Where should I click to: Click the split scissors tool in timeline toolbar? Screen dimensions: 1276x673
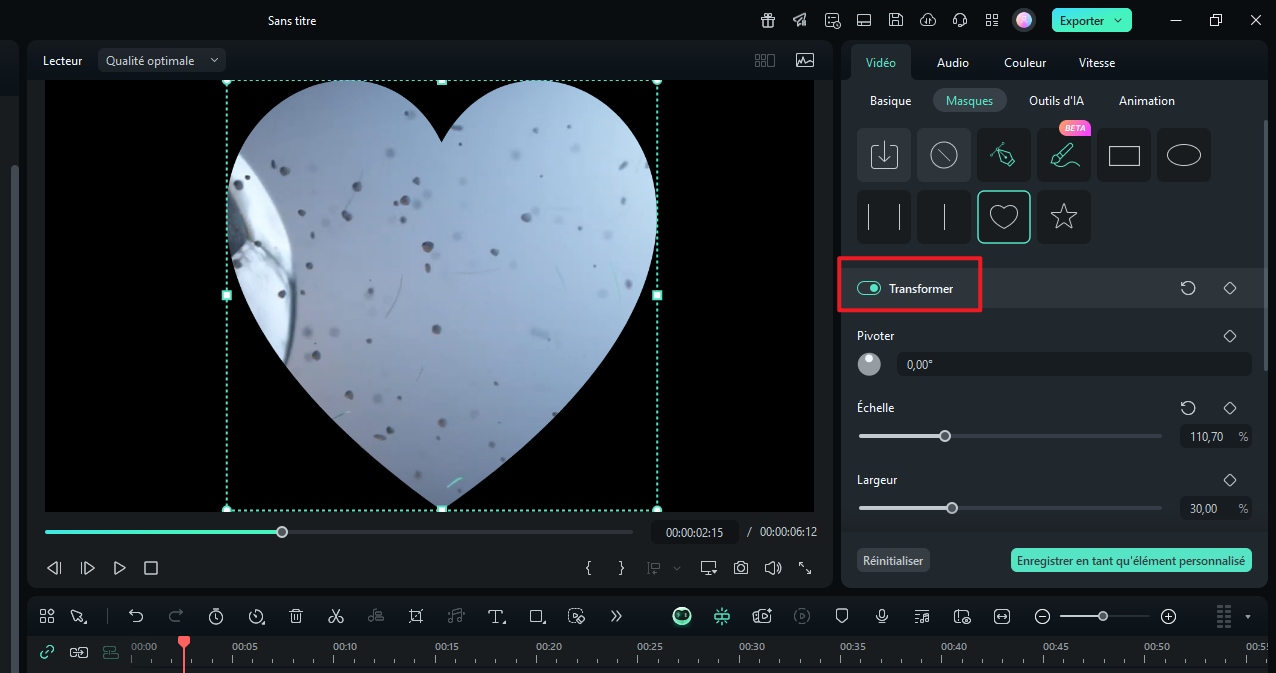(336, 616)
